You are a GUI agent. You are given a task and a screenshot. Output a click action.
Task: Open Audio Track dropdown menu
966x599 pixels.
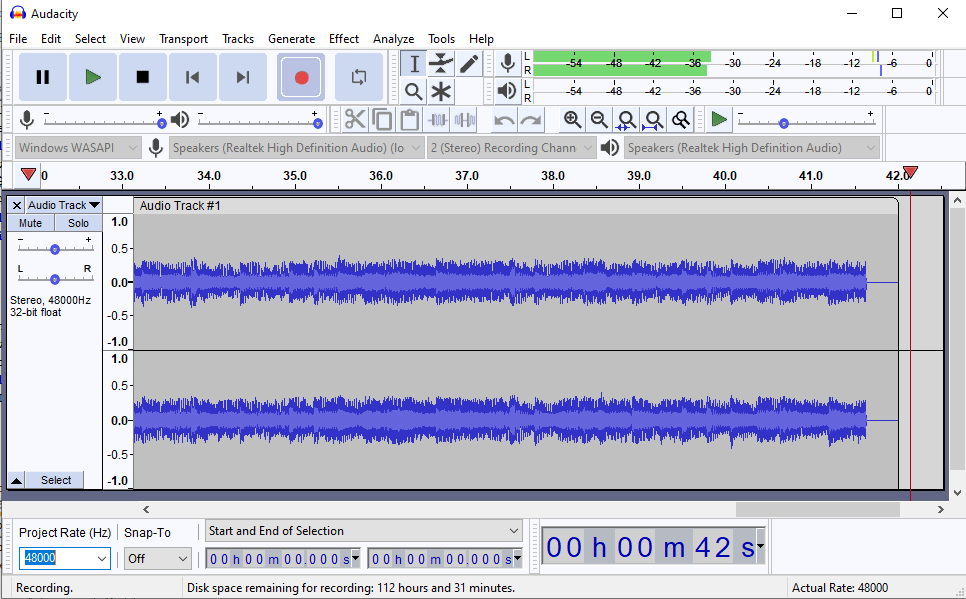click(63, 205)
